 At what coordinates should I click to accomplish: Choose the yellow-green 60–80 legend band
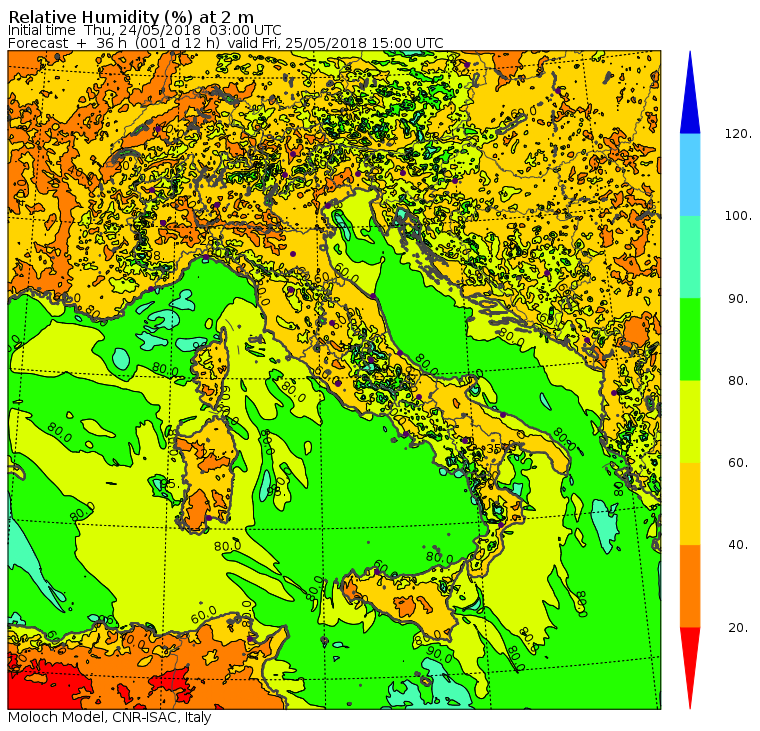click(690, 422)
